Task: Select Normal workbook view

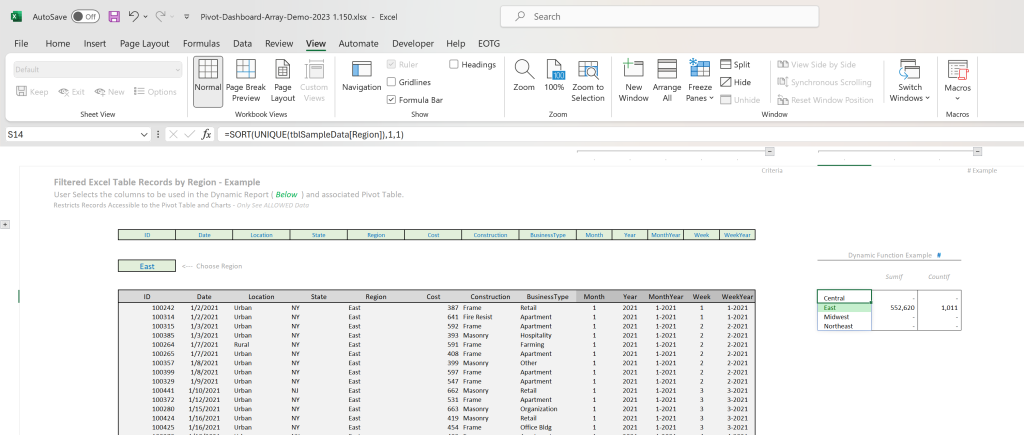Action: [x=208, y=82]
